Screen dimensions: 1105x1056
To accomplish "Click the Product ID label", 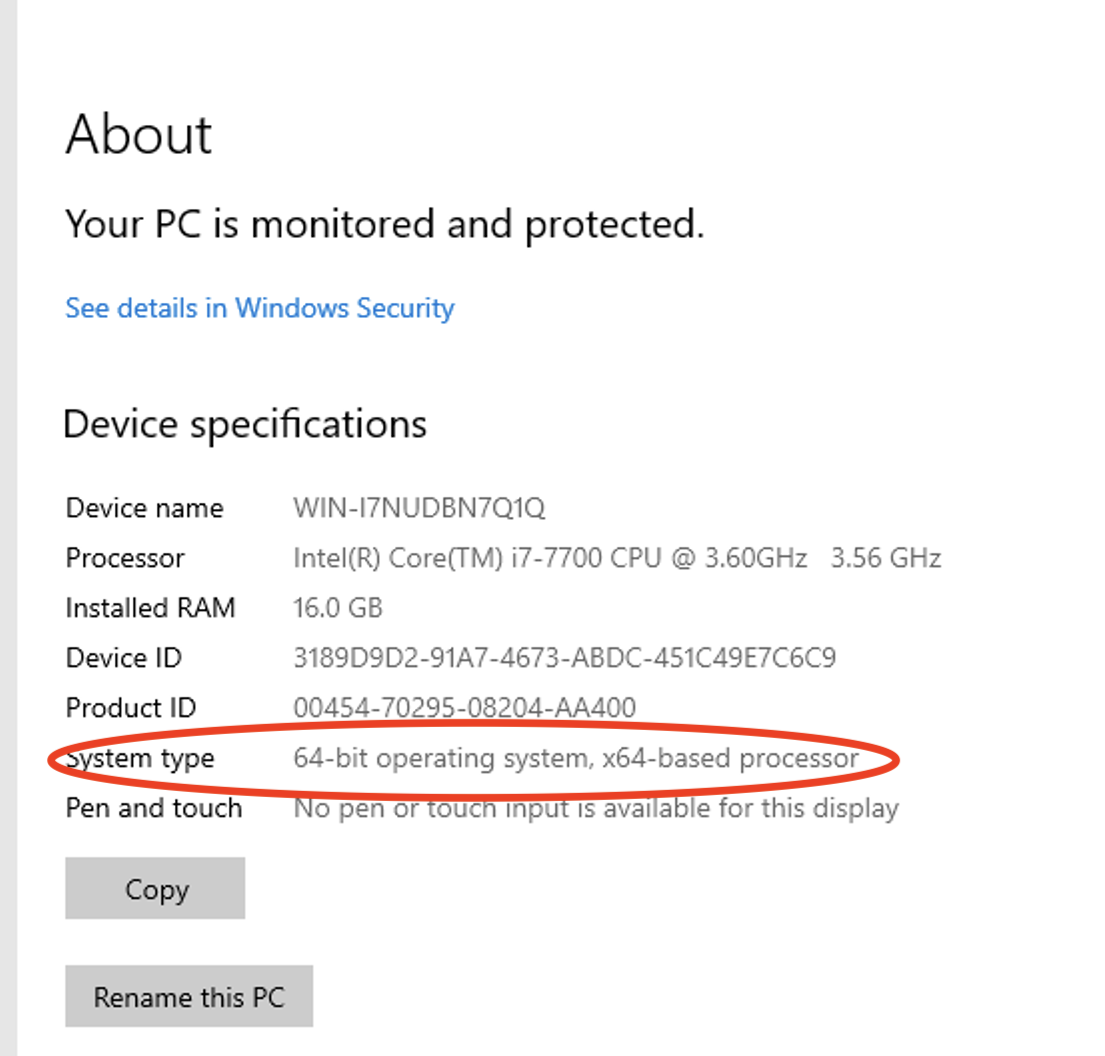I will point(130,708).
